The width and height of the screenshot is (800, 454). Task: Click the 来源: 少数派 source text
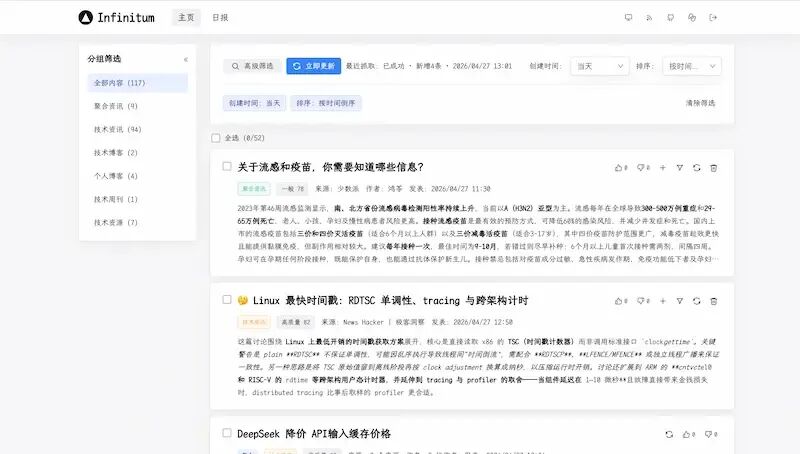(337, 189)
